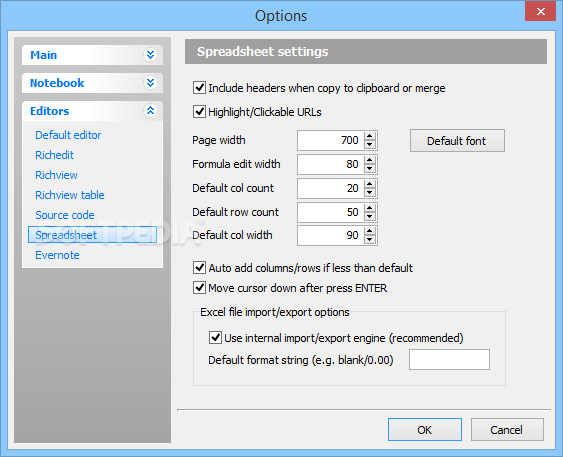Open Evernote settings page
The height and width of the screenshot is (457, 563).
click(57, 255)
